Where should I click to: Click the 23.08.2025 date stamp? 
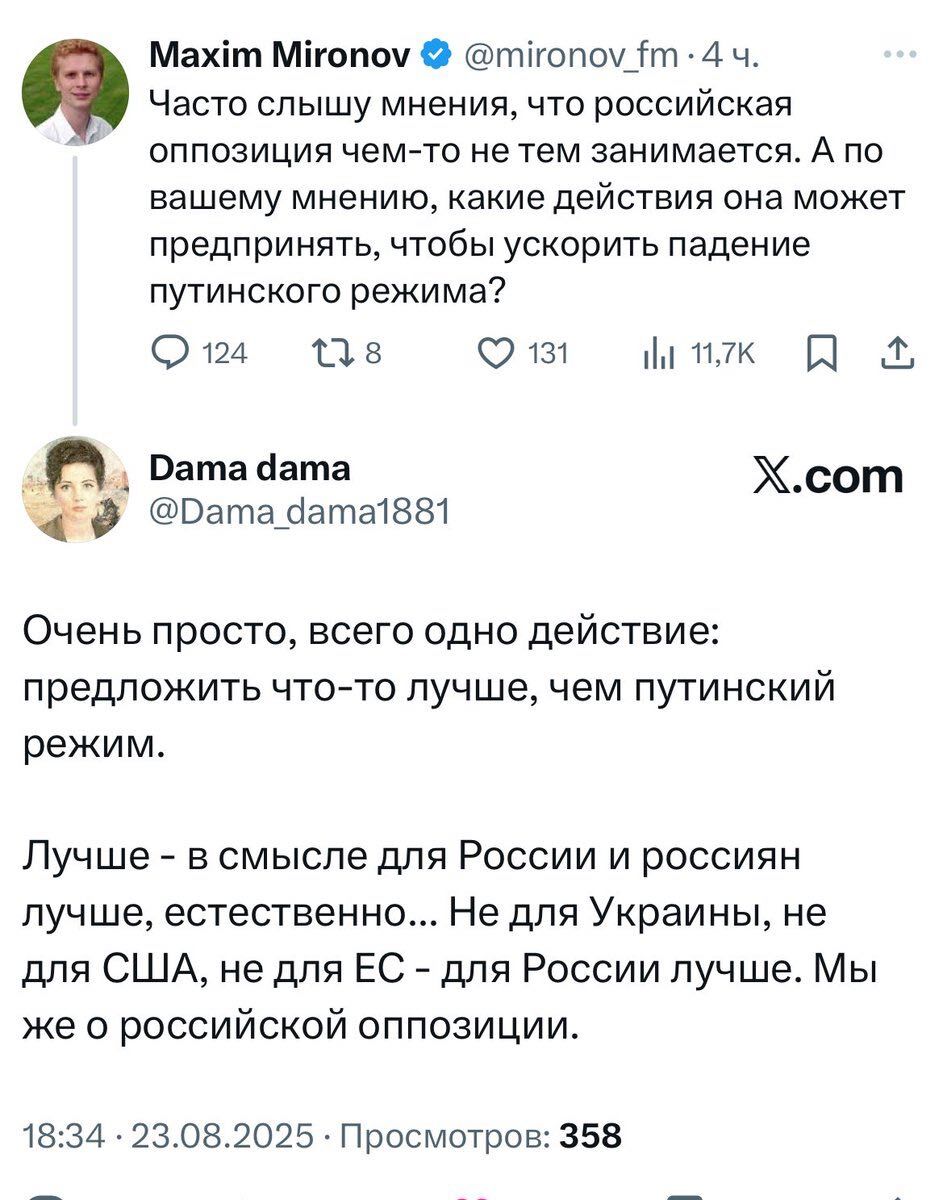pyautogui.click(x=223, y=1136)
